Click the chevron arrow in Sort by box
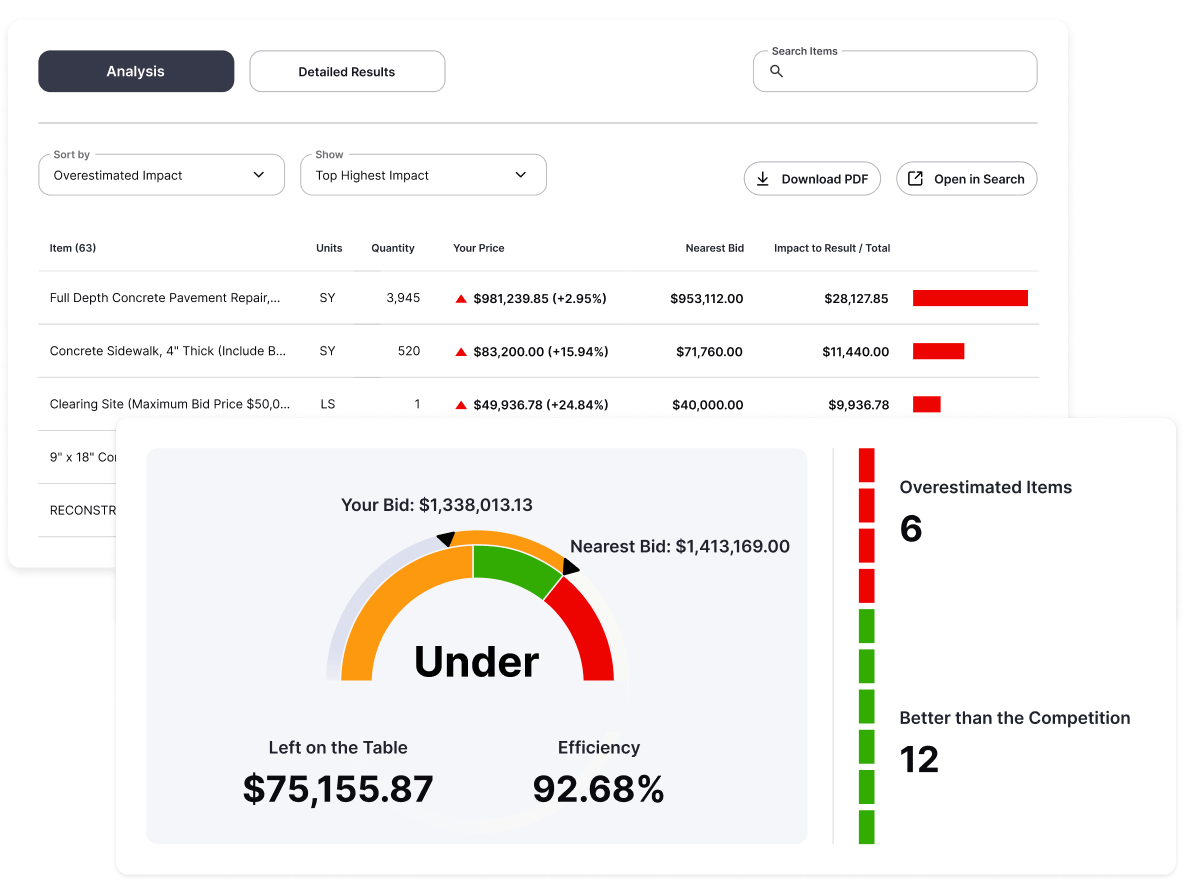Screen dimensions: 1184x896 coord(259,175)
